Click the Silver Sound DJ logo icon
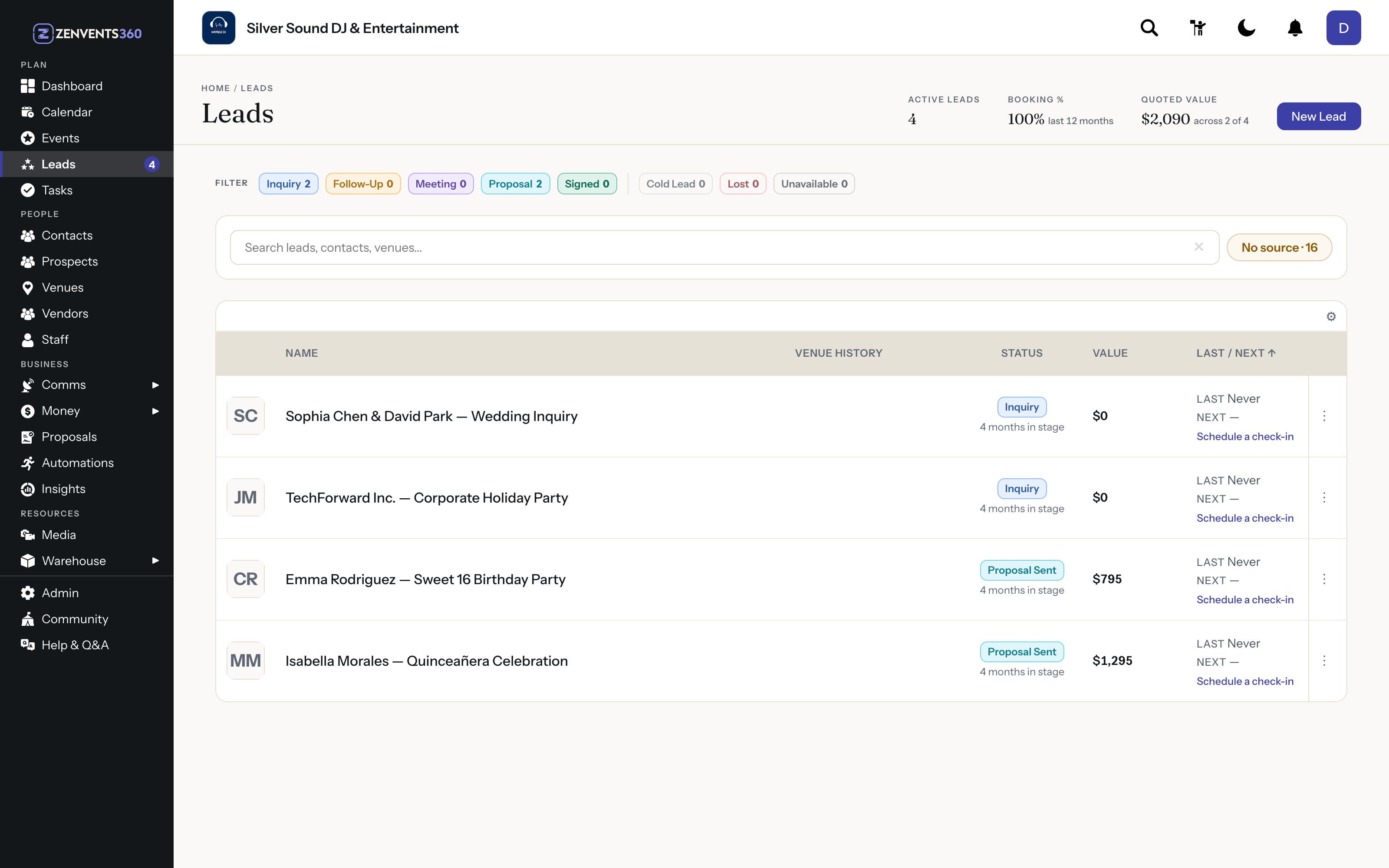Screen dimensions: 1389x868 coord(219,27)
